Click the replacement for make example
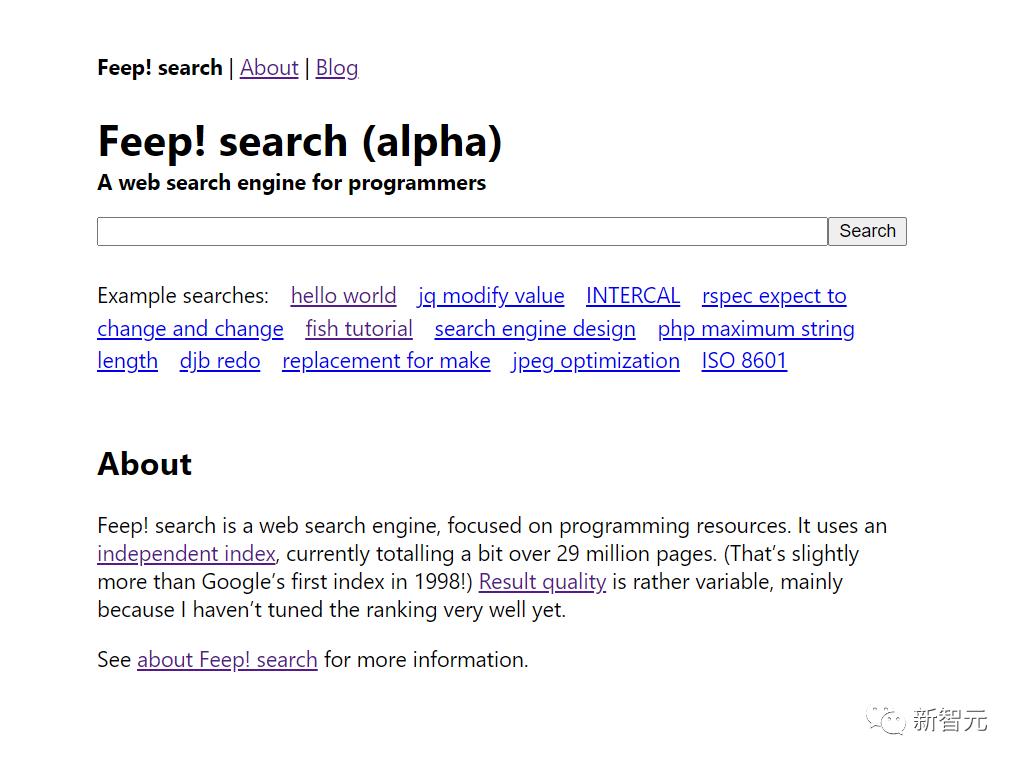Image resolution: width=1021 pixels, height=765 pixels. [x=386, y=361]
